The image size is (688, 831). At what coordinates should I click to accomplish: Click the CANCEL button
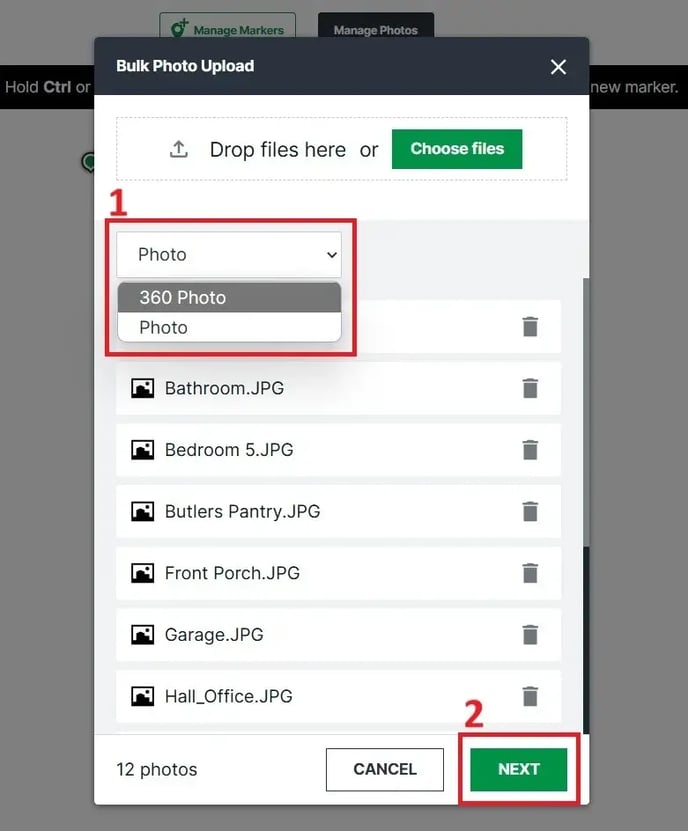click(x=384, y=769)
